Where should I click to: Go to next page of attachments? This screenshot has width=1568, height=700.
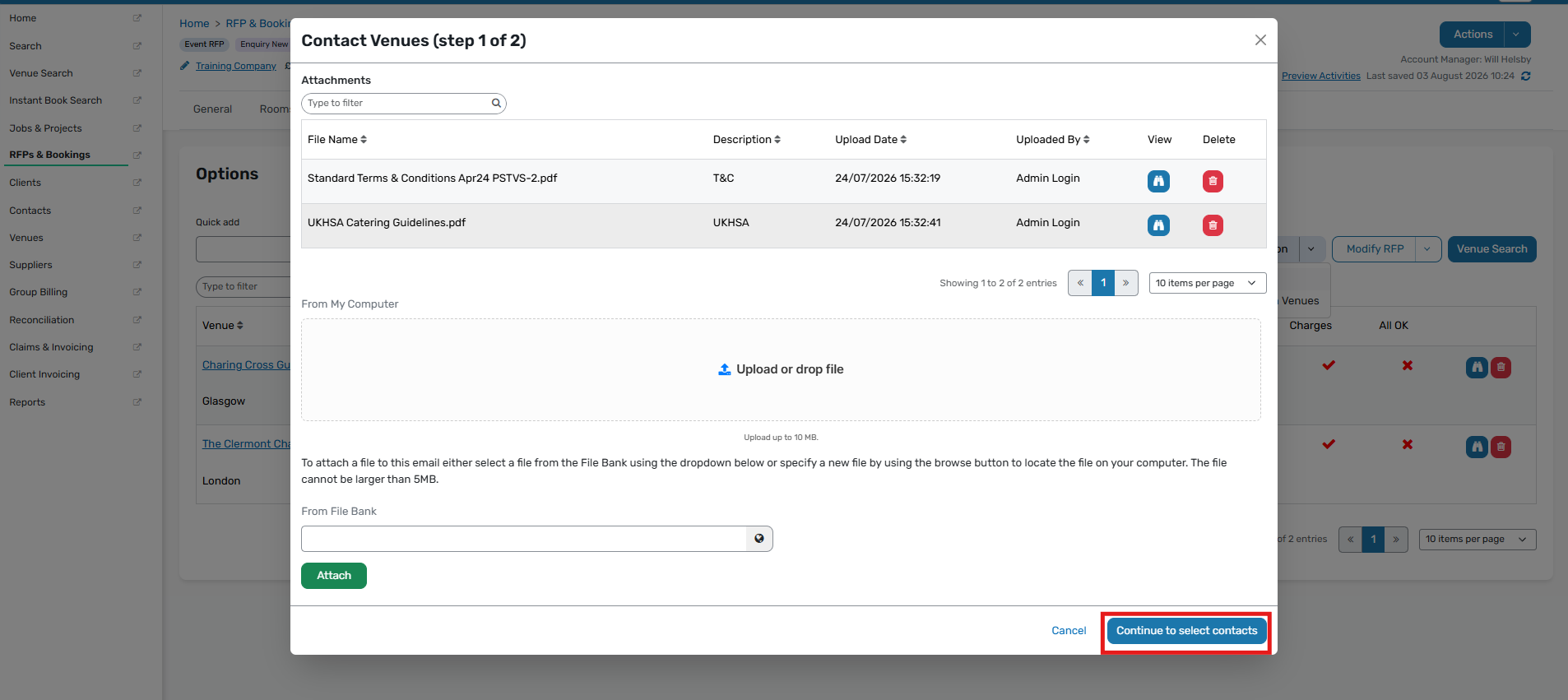(1126, 283)
